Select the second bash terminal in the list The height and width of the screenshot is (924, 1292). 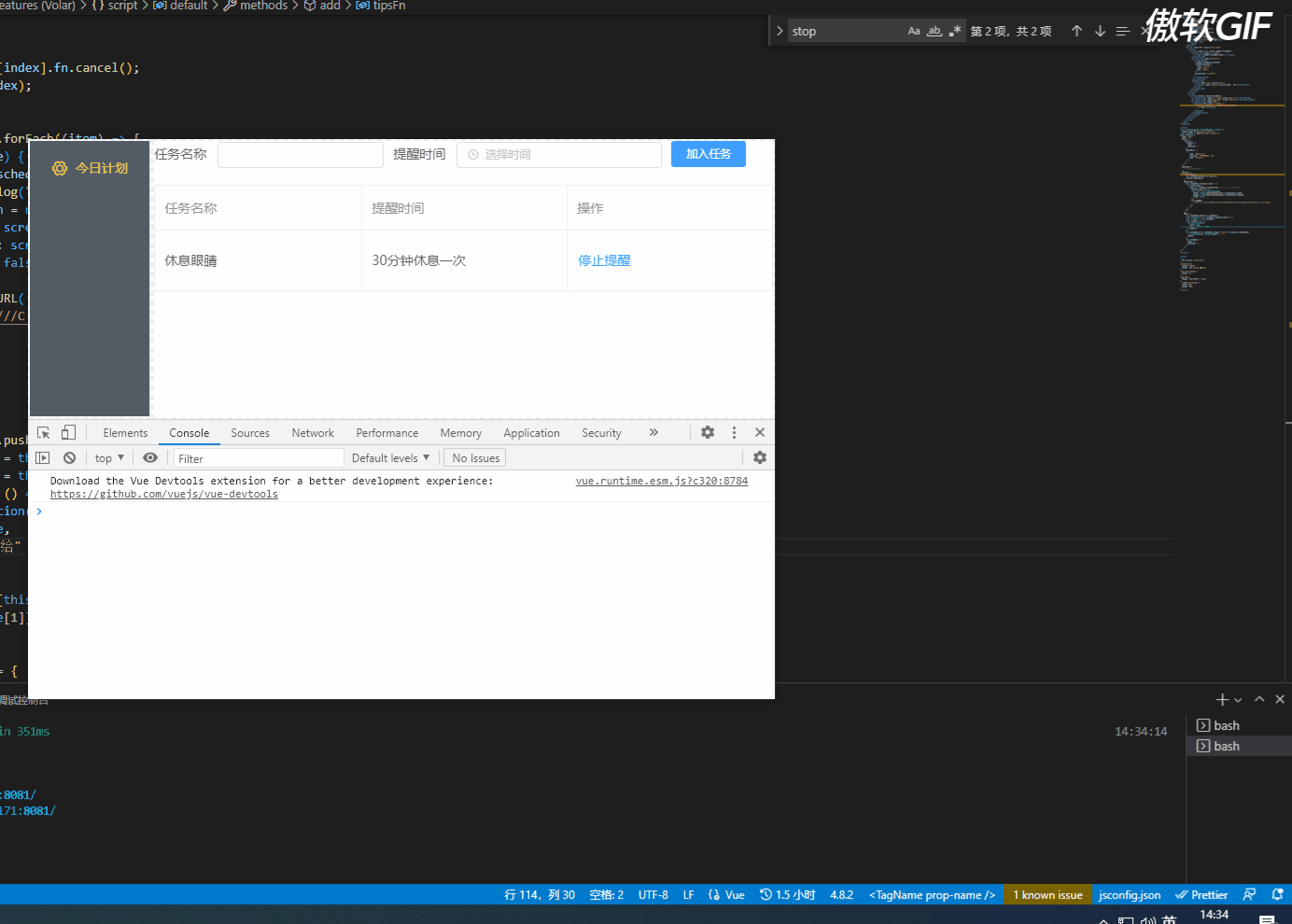point(1239,746)
